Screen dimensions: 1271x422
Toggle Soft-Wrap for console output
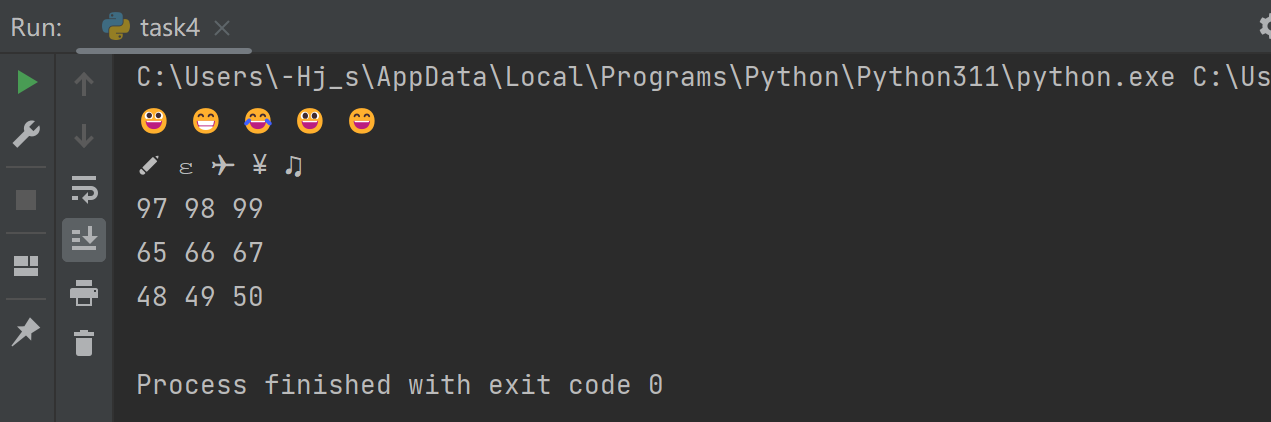[84, 188]
